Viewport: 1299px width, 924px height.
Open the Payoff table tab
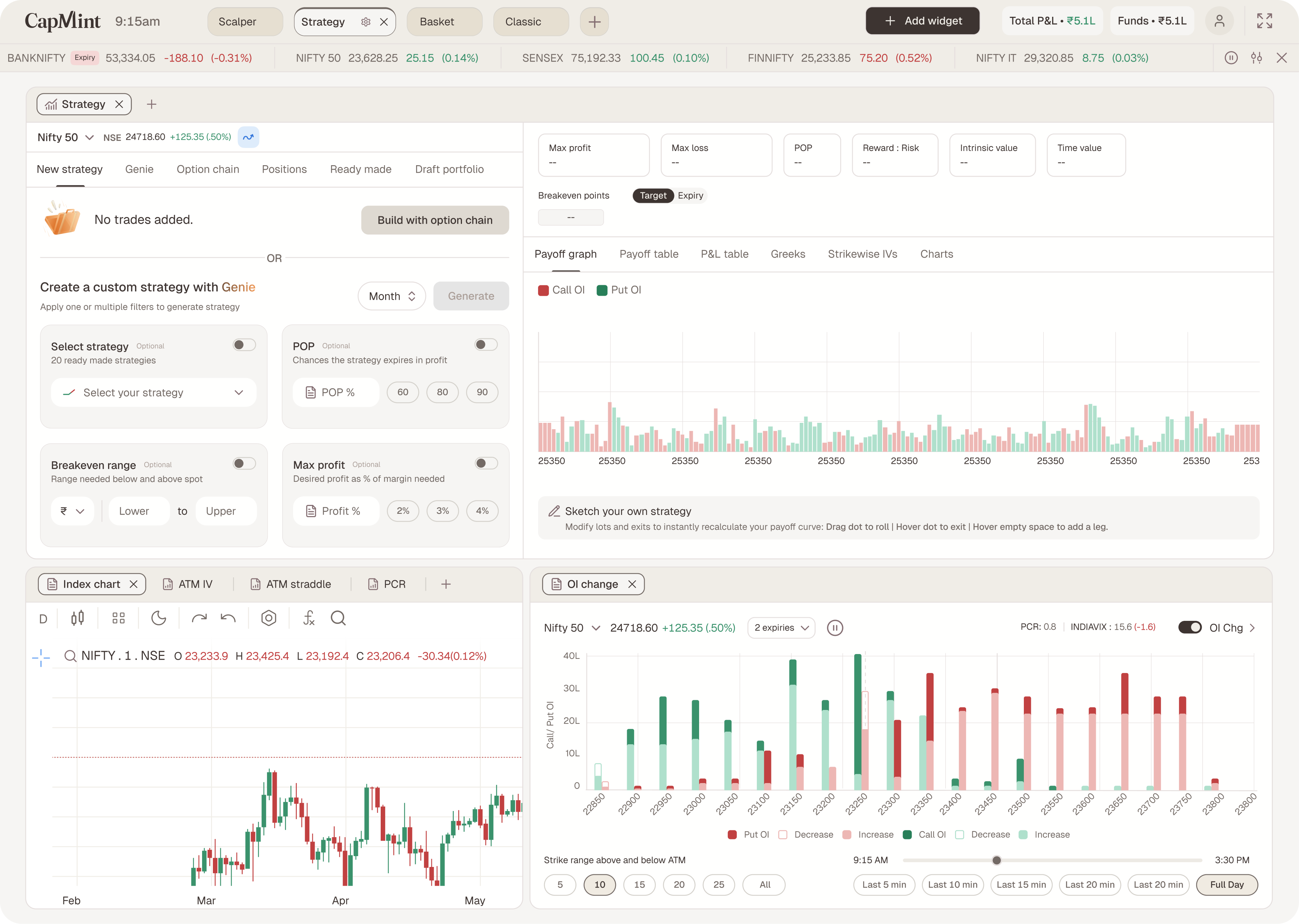point(649,254)
